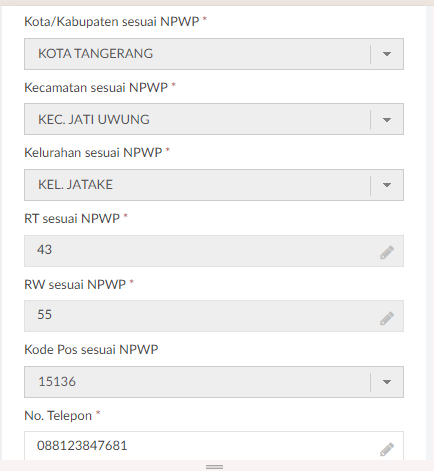The height and width of the screenshot is (471, 434).
Task: Click the pencil icon in RT field
Action: tap(387, 252)
